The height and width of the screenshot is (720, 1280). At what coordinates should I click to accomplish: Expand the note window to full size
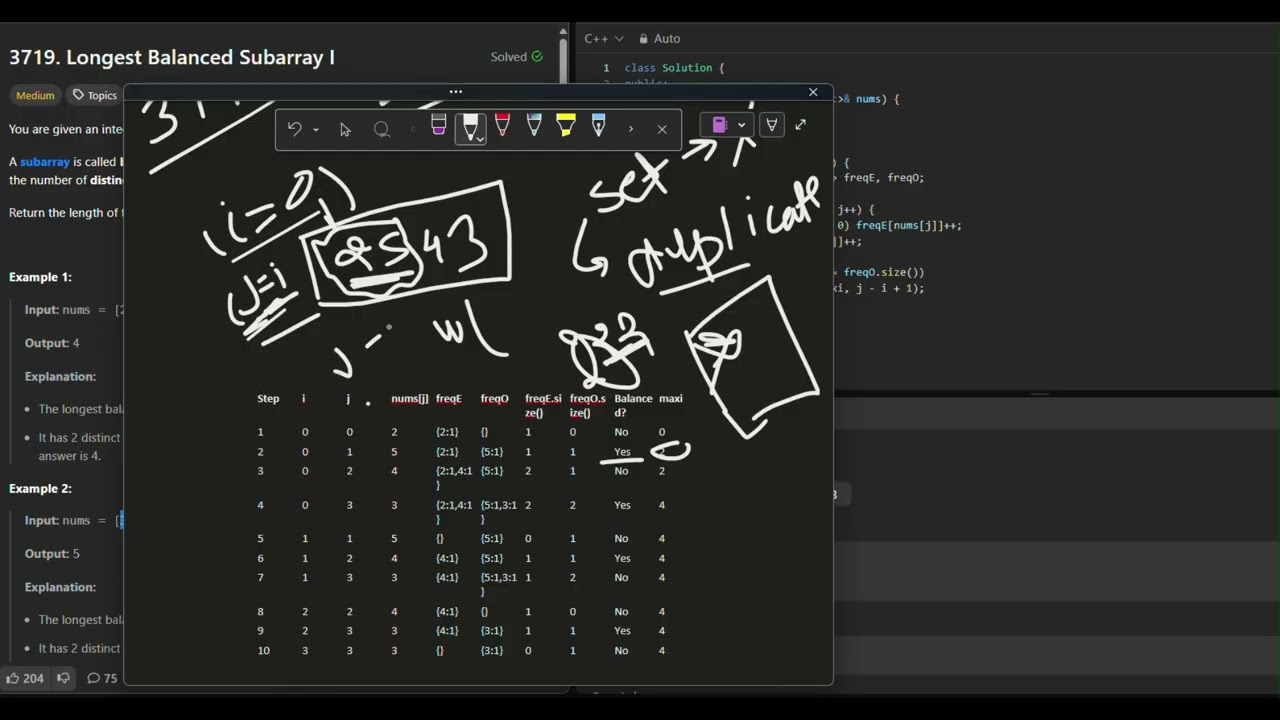click(800, 125)
